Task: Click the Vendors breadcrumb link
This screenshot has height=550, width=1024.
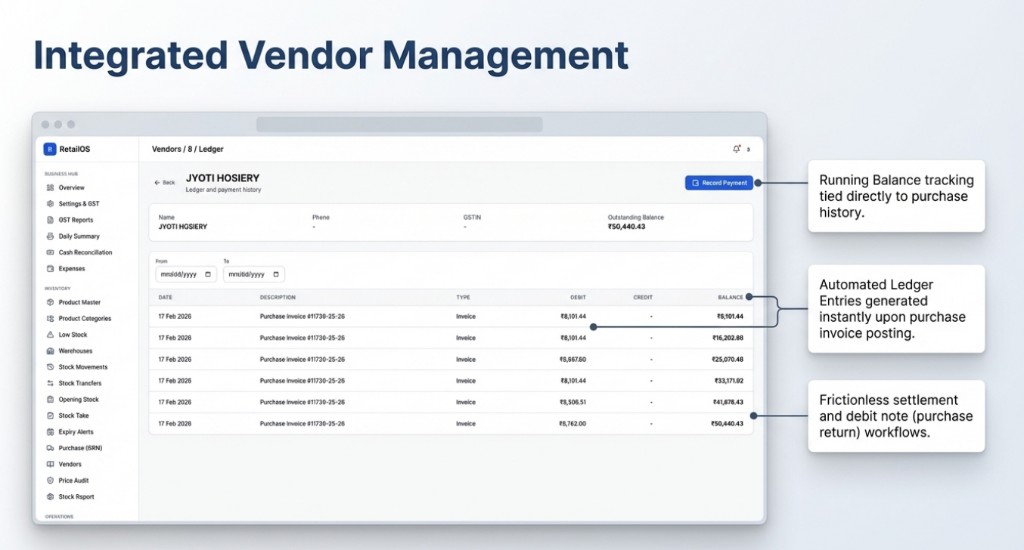Action: (x=167, y=149)
